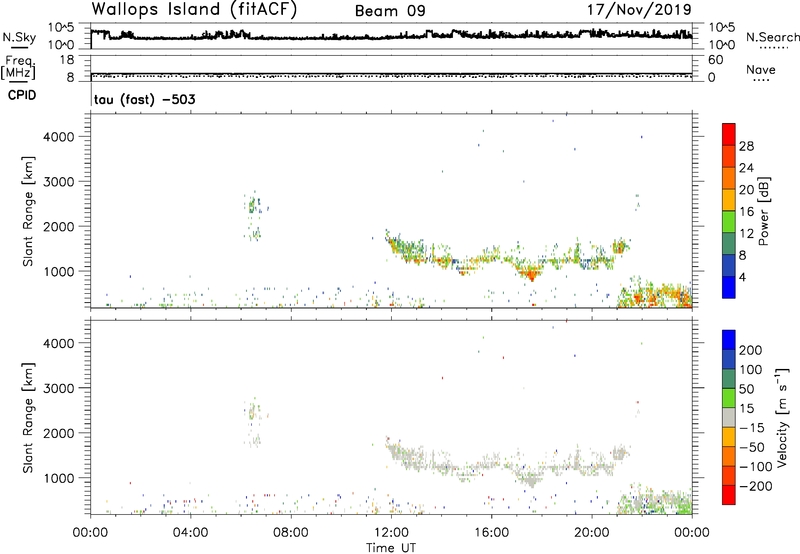
Task: Click the 'Wallops Island (fitACF)' title
Action: tap(194, 9)
